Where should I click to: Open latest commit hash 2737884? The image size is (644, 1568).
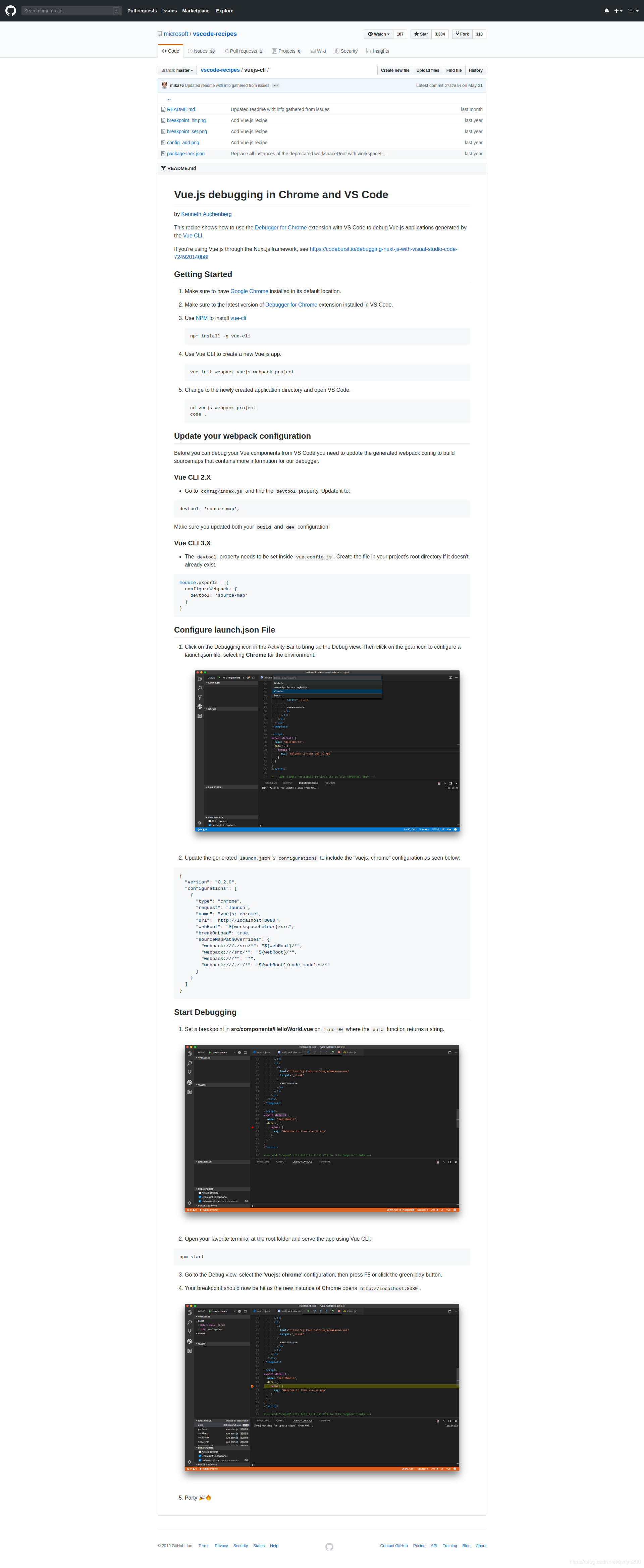pyautogui.click(x=452, y=86)
